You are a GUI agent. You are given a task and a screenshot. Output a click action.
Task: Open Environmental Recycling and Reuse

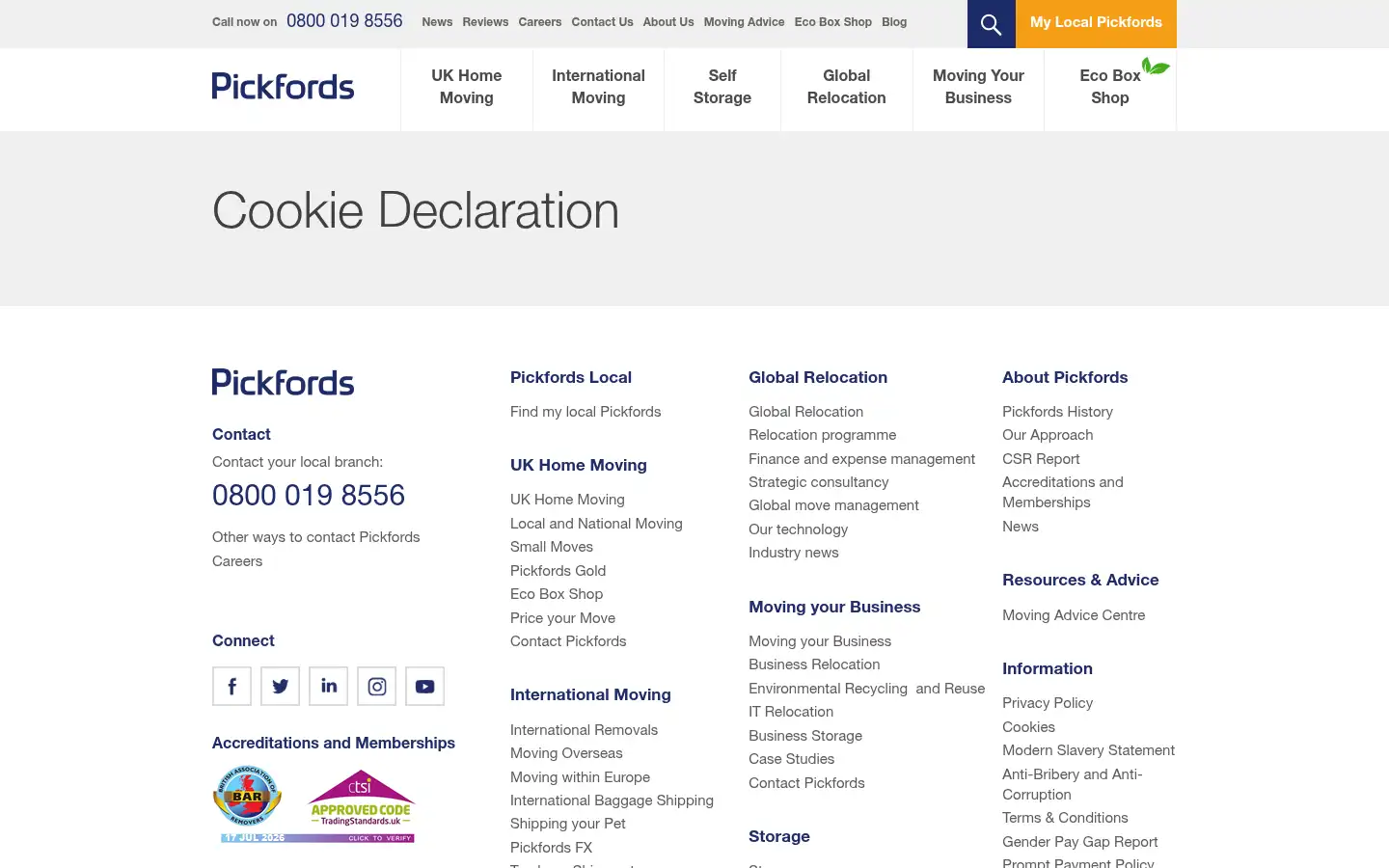click(x=866, y=689)
